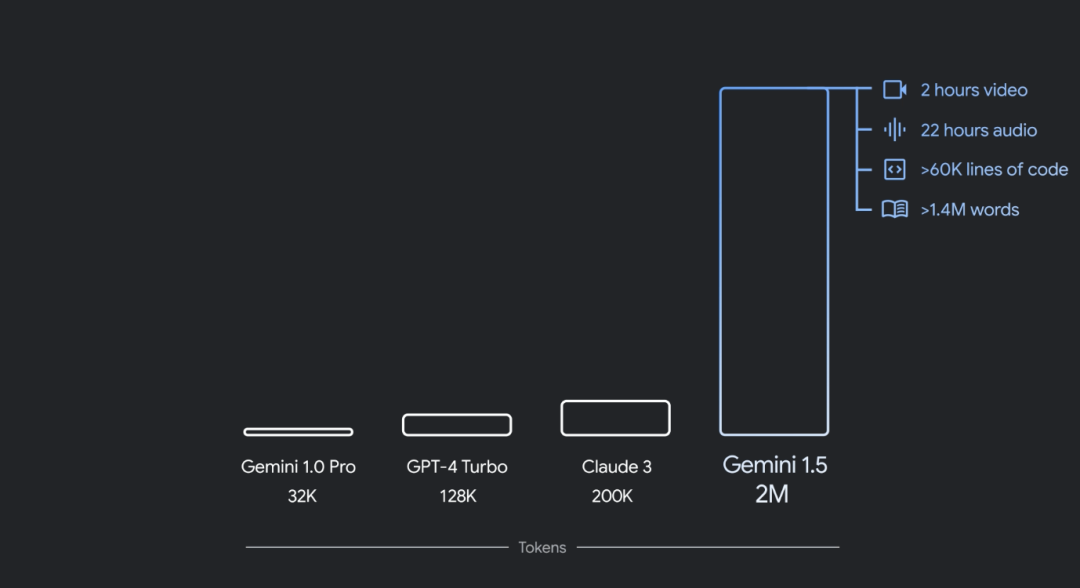1080x588 pixels.
Task: Click the audio waveform icon
Action: pos(894,130)
